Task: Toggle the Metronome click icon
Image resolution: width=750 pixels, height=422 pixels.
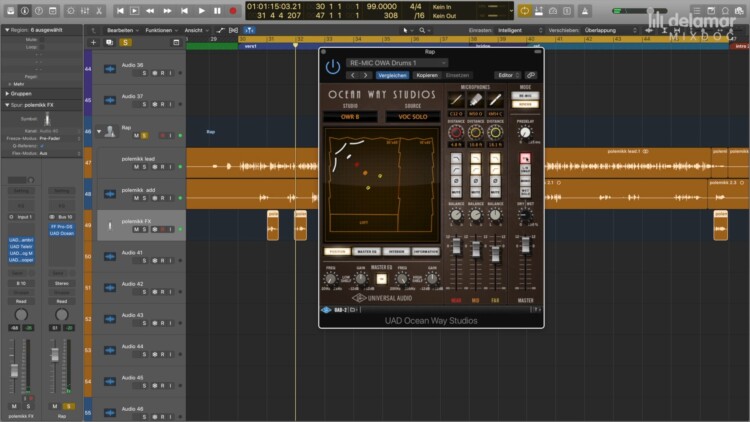Action: (585, 11)
